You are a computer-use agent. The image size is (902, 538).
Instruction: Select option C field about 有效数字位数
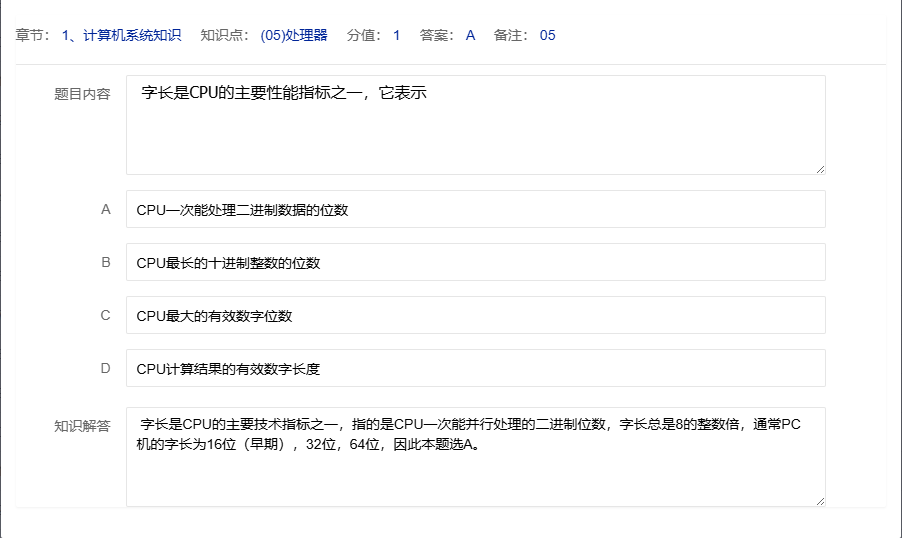[x=475, y=316]
